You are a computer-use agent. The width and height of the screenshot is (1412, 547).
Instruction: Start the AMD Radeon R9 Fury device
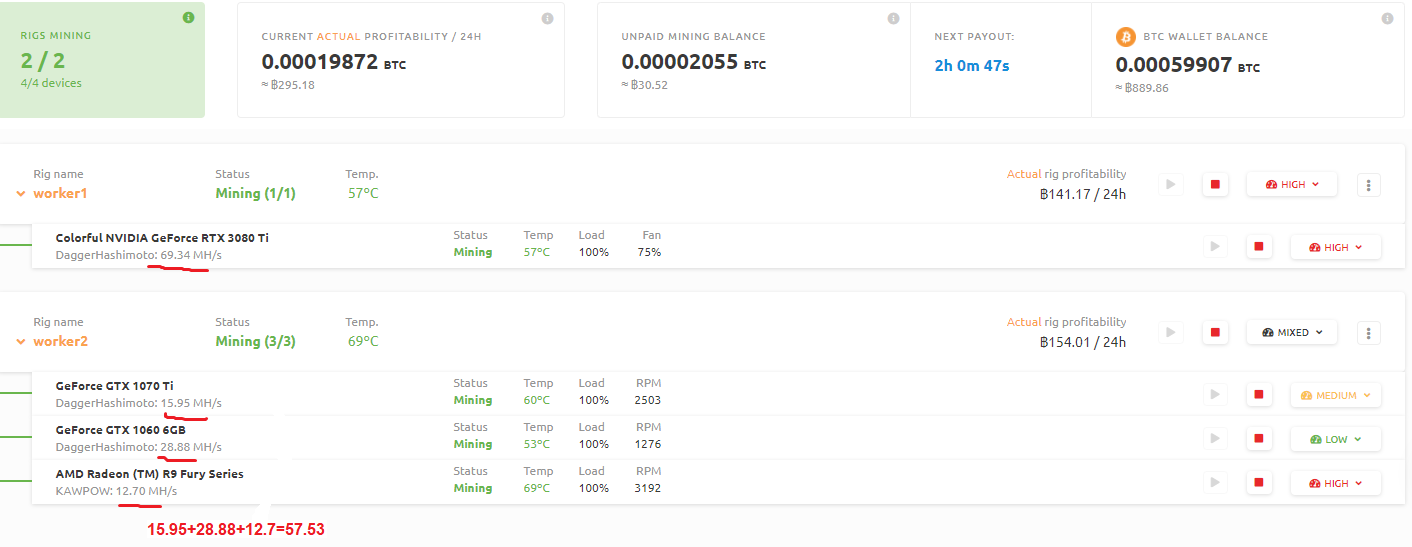pos(1215,483)
